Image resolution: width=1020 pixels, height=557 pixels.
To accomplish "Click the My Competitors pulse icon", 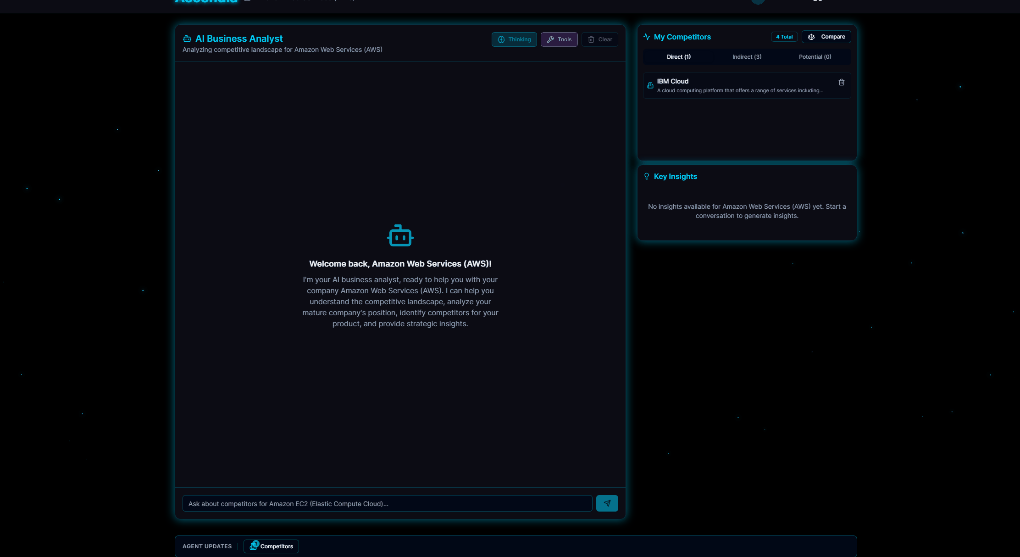I will [x=647, y=37].
